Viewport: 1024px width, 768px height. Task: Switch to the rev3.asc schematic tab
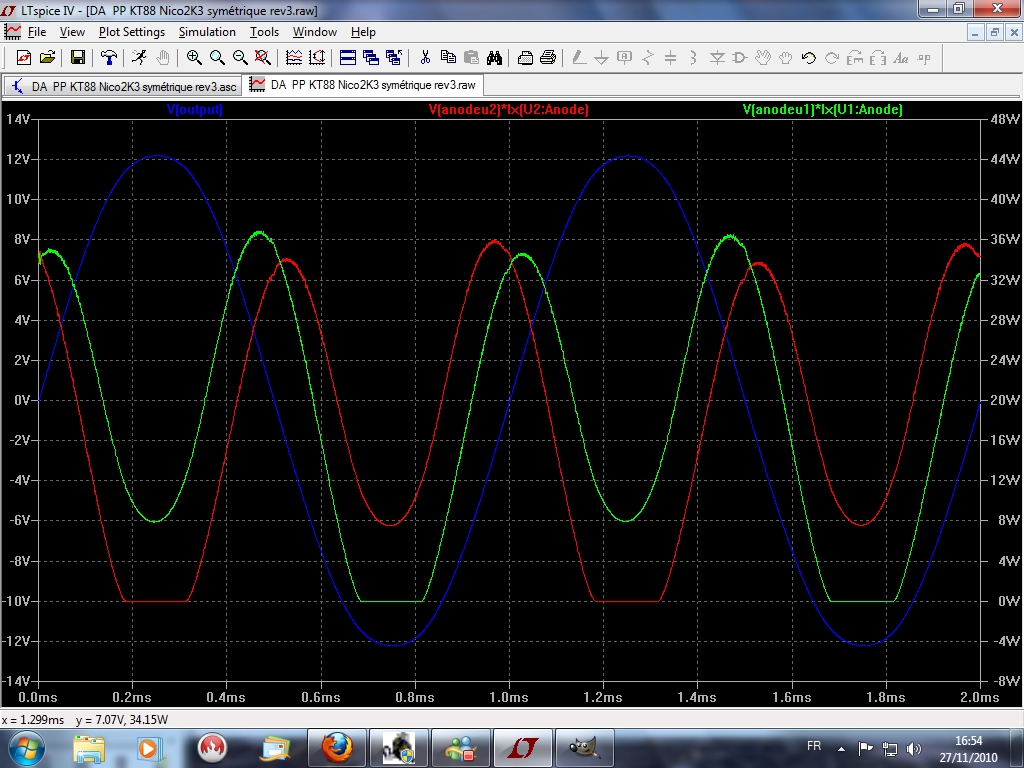tap(123, 86)
